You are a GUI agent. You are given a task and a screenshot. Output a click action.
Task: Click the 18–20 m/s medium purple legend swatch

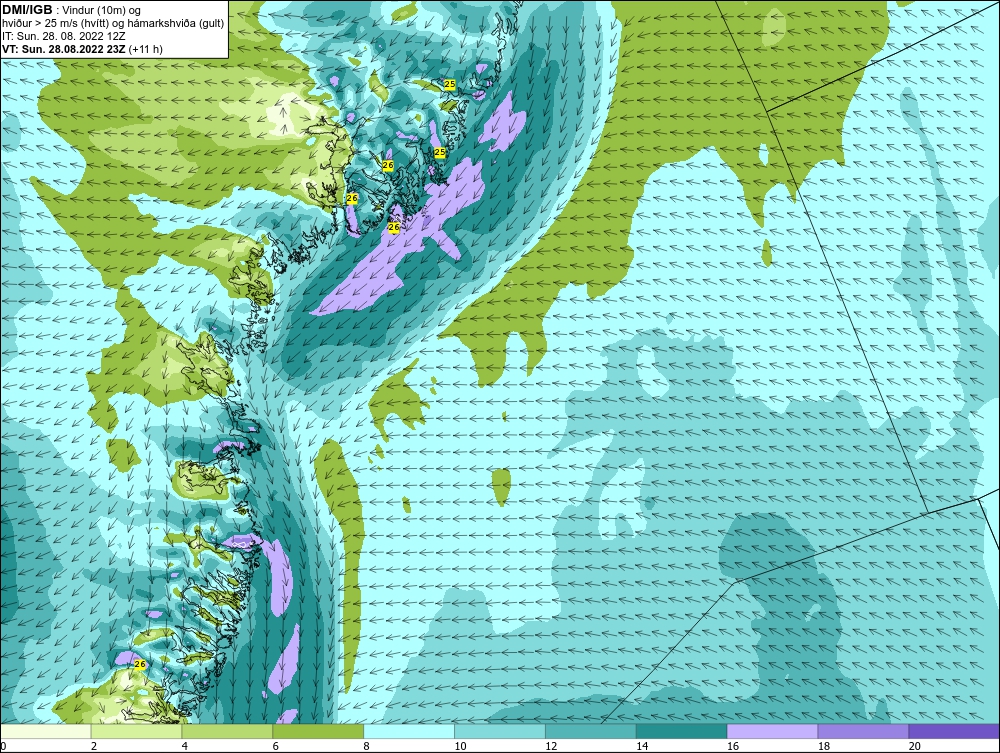click(x=864, y=731)
